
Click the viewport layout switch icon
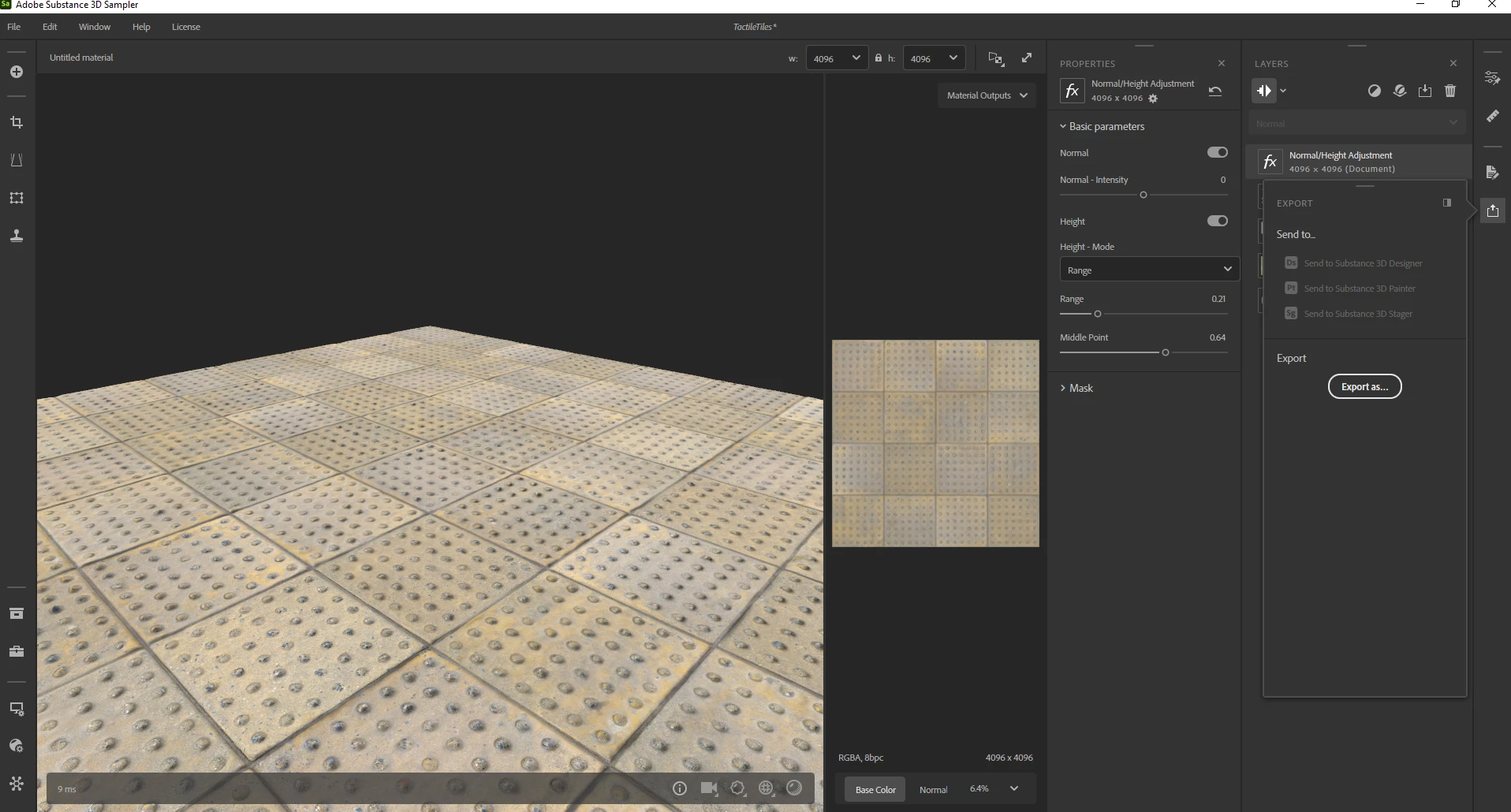point(996,58)
